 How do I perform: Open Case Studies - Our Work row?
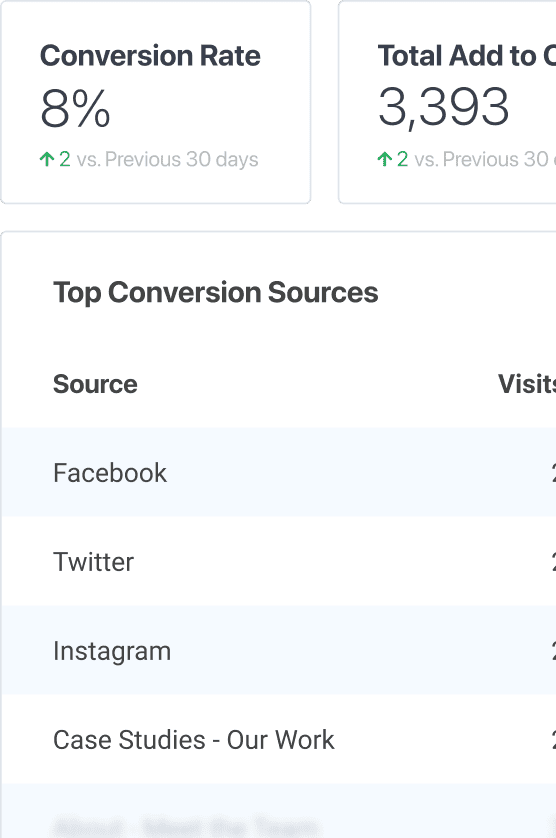click(x=278, y=740)
